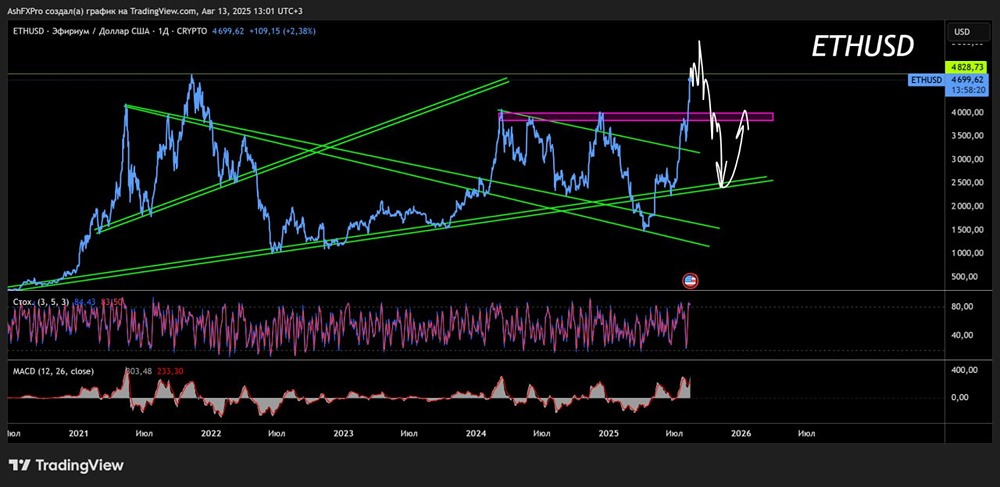
Task: Click the stochastic value 83,50
Action: [111, 302]
